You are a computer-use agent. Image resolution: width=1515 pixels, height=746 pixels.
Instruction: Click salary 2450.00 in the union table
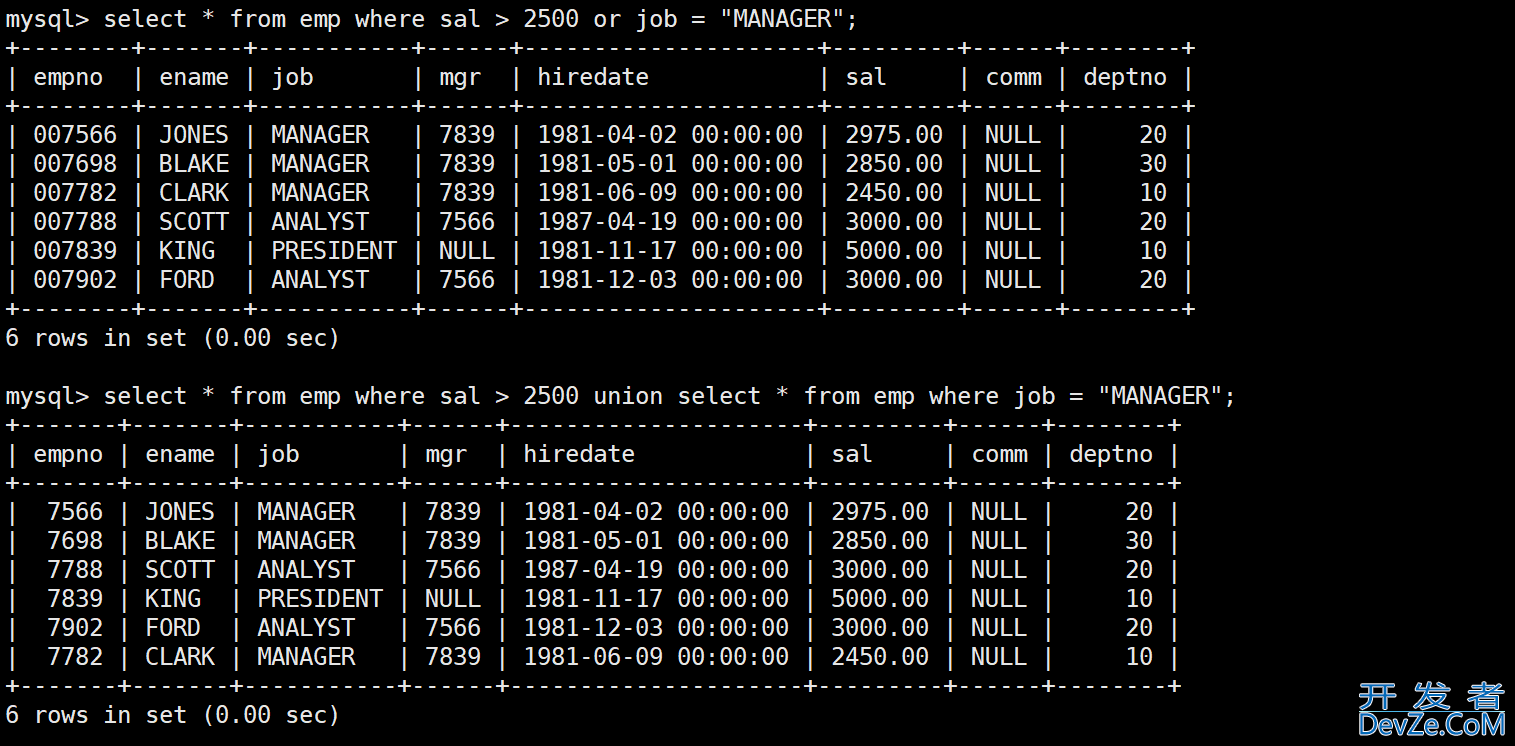coord(880,657)
